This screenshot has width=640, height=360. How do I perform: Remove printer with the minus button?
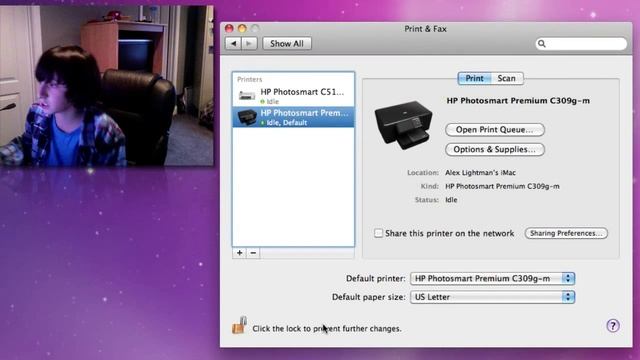tap(253, 253)
